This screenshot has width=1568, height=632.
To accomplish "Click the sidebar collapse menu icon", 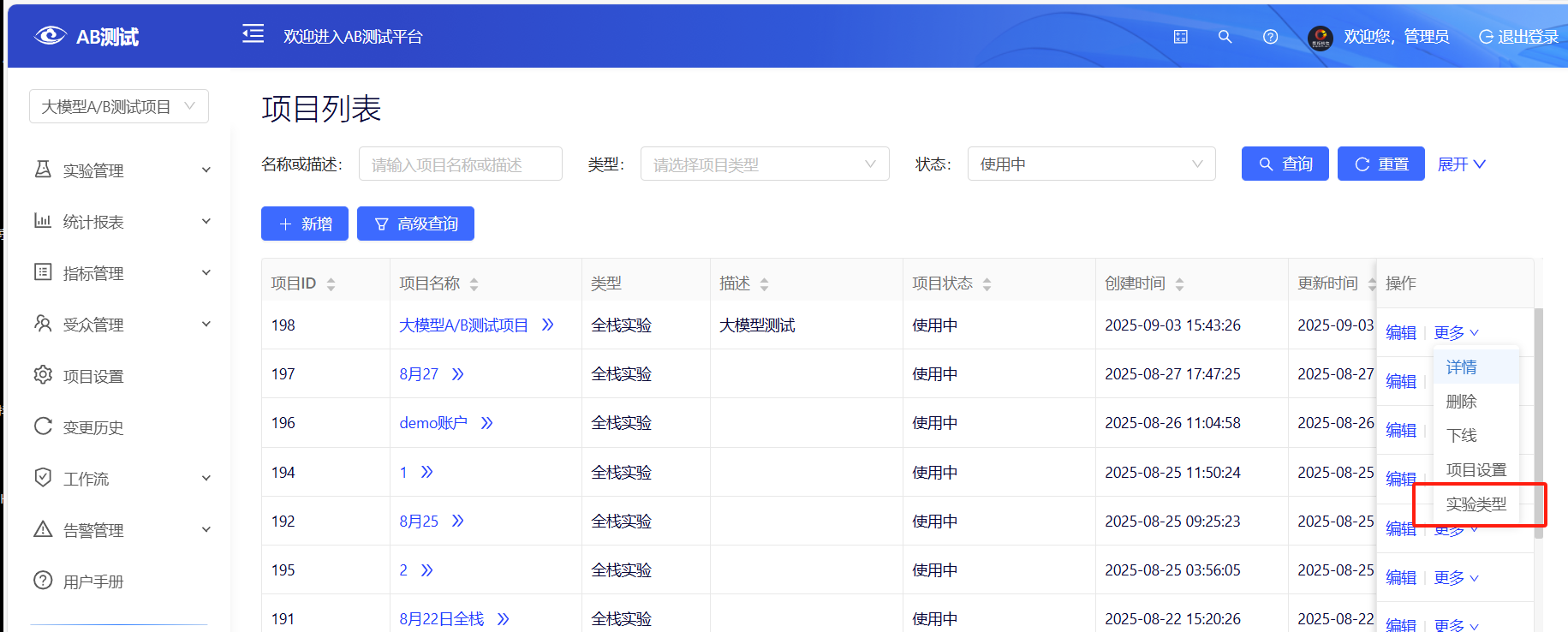I will point(253,34).
